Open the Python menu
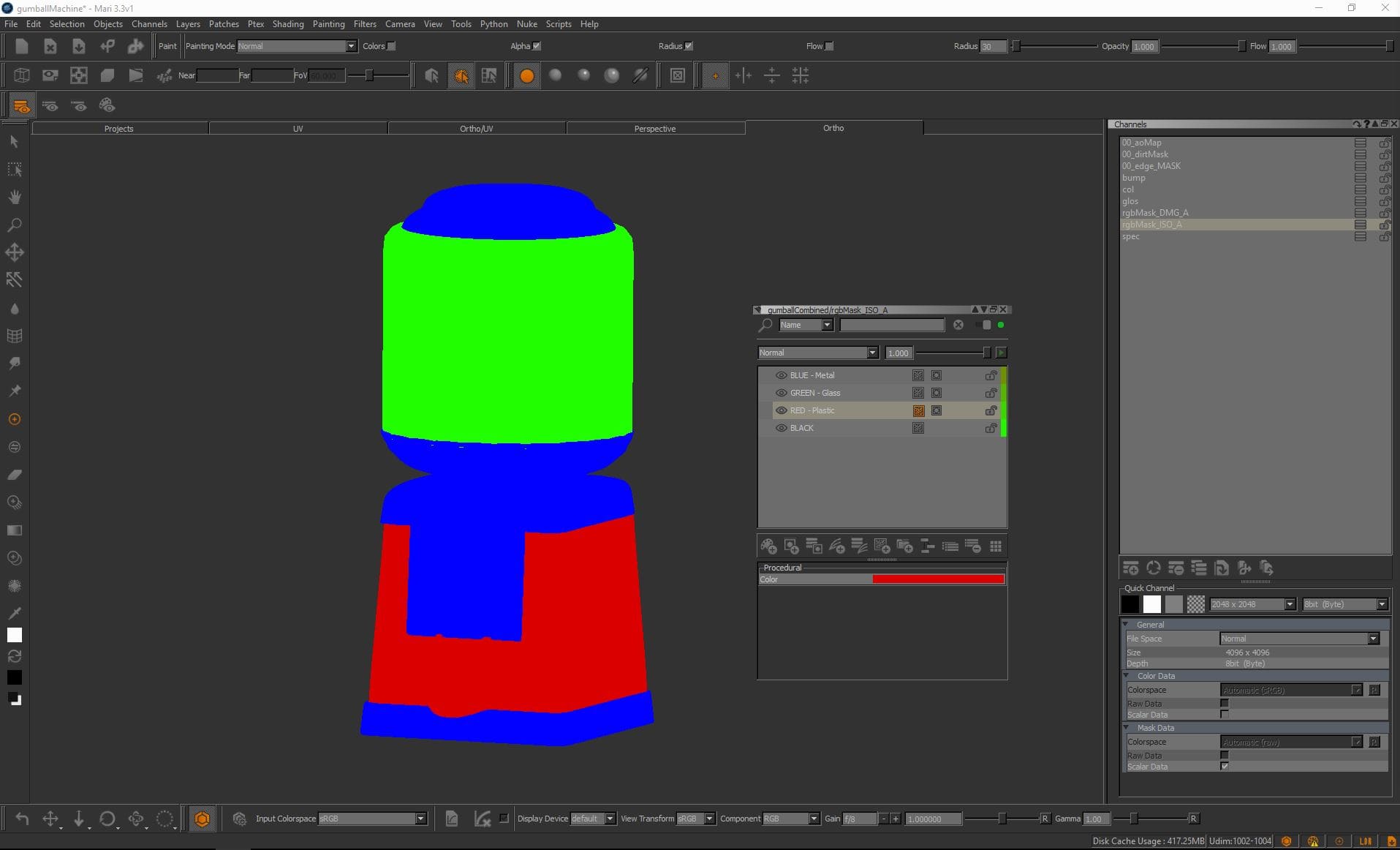Viewport: 1400px width, 850px height. click(x=493, y=24)
